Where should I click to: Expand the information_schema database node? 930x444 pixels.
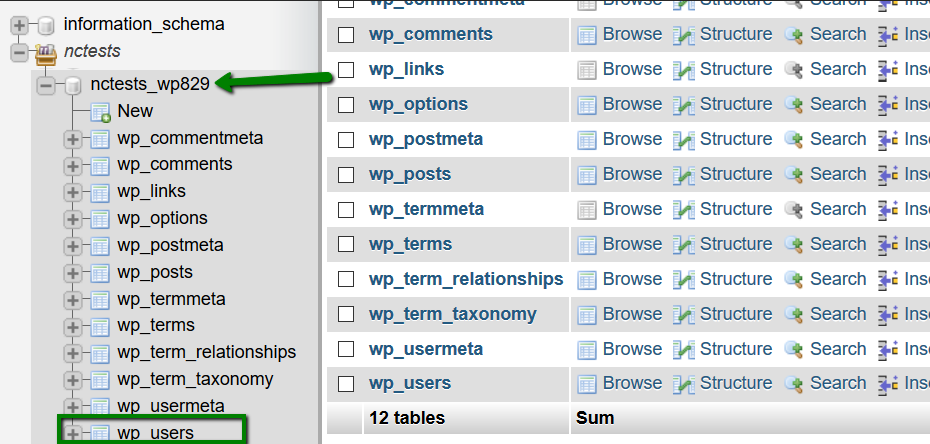pyautogui.click(x=20, y=25)
